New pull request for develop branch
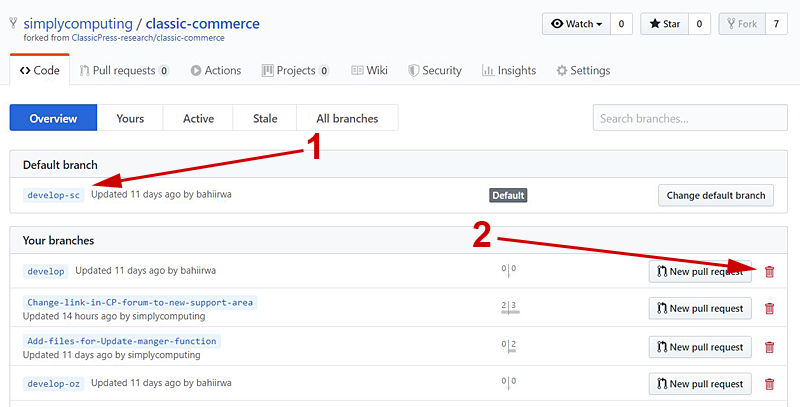The width and height of the screenshot is (800, 407). [x=700, y=272]
